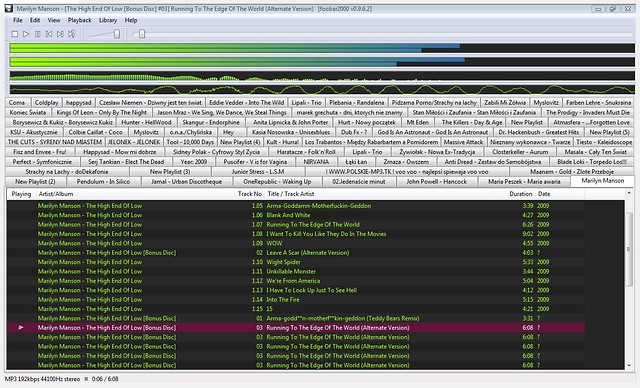640x388 pixels.
Task: Open Eddie Vedder - Into The Wild tab
Action: 247,103
